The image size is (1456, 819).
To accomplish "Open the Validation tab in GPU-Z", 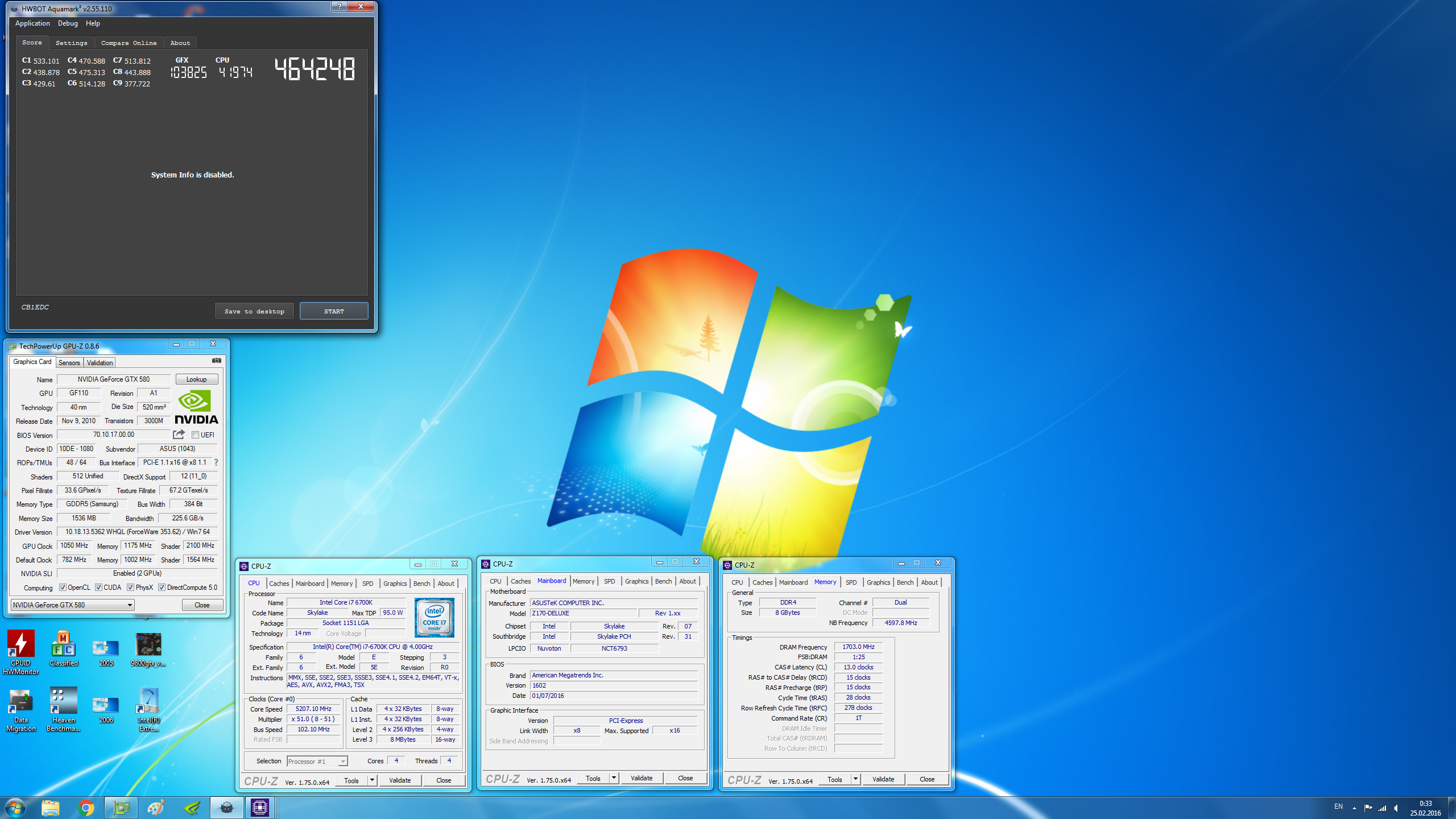I will [100, 363].
